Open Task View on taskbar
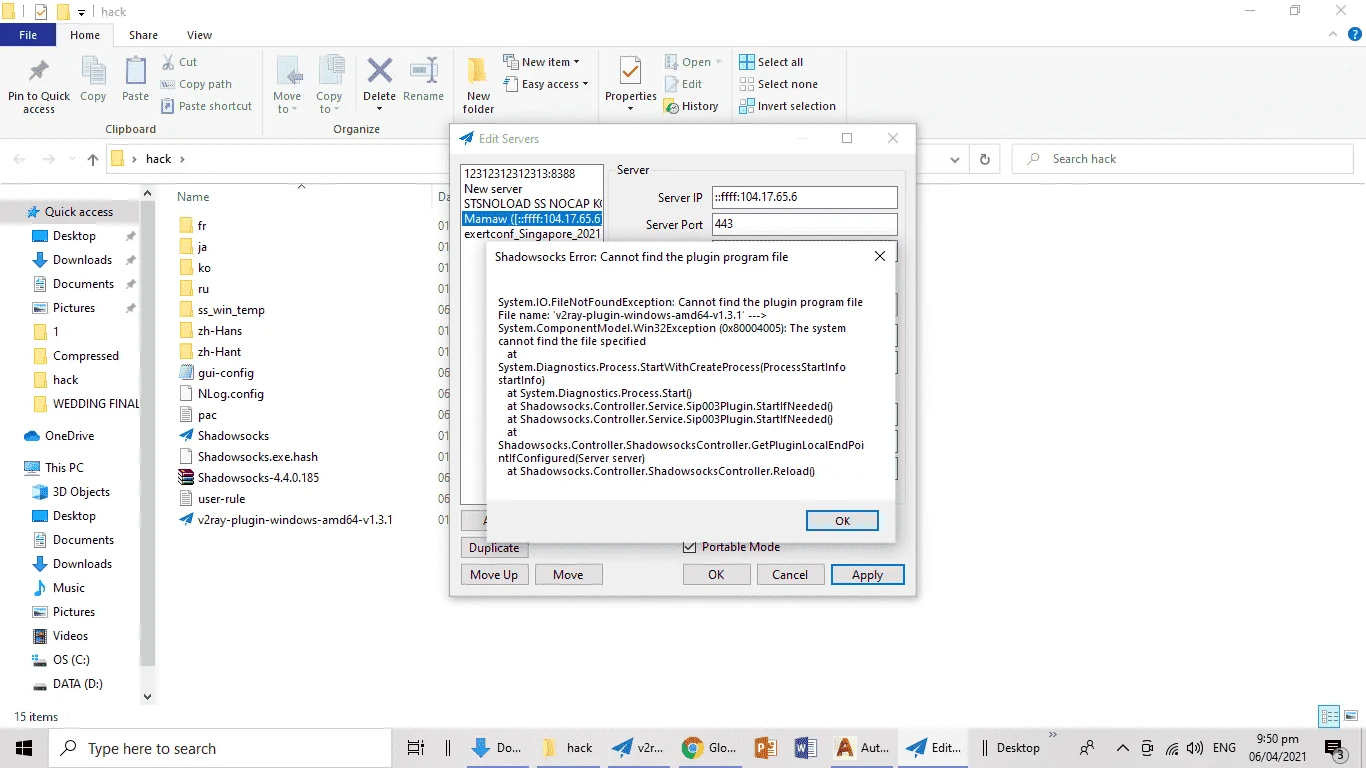The image size is (1366, 768). (x=416, y=748)
